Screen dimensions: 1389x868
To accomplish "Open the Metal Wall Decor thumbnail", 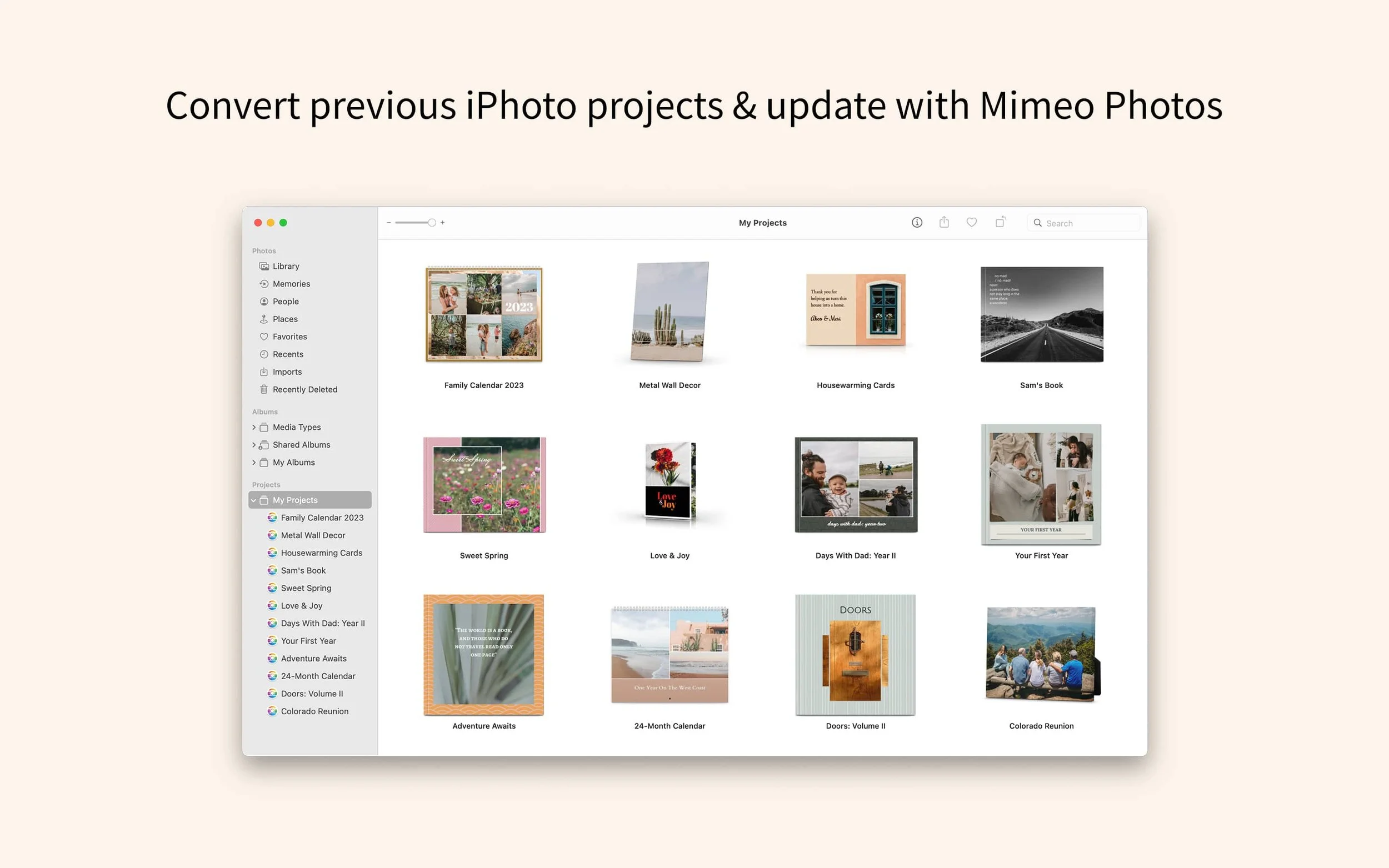I will tap(669, 312).
